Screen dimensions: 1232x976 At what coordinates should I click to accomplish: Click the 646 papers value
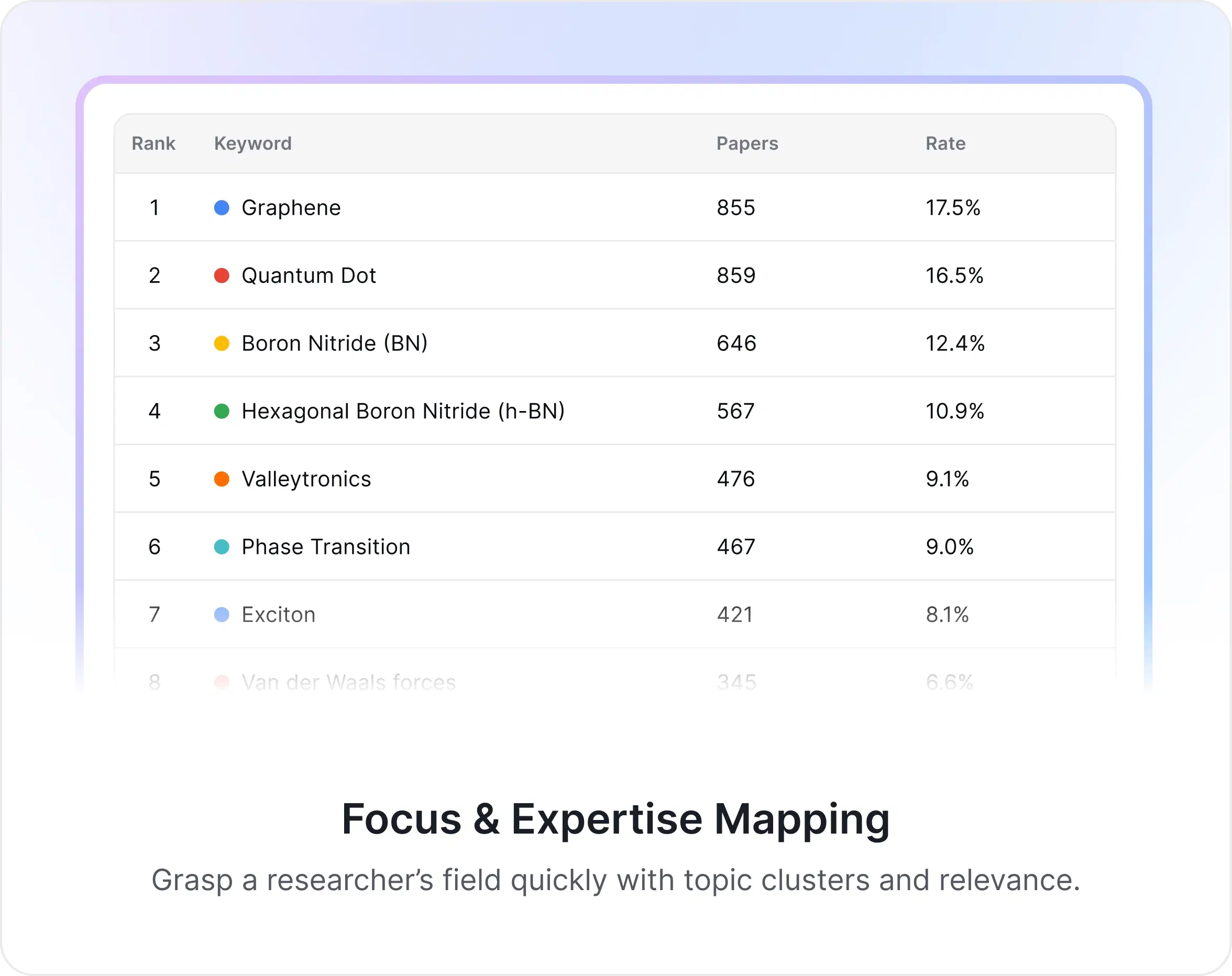pos(736,343)
